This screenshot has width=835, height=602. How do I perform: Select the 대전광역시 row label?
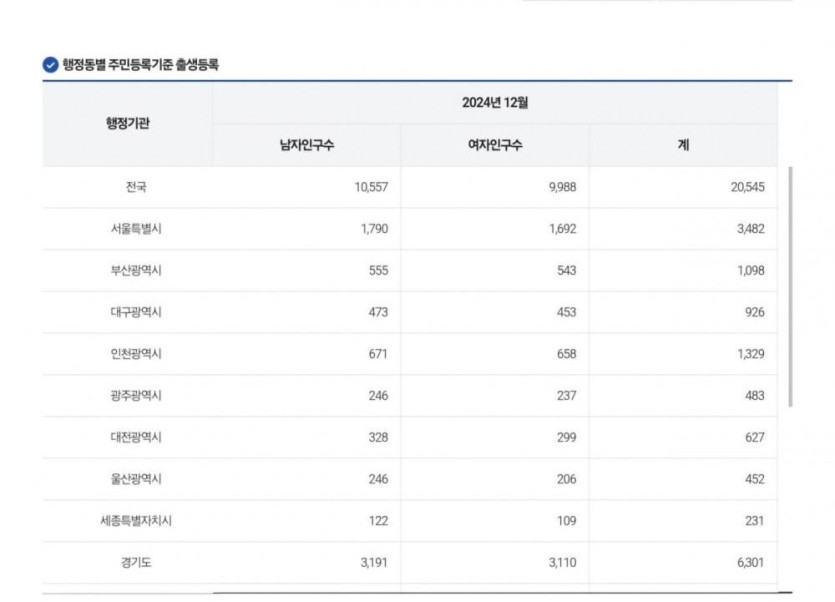click(x=136, y=437)
